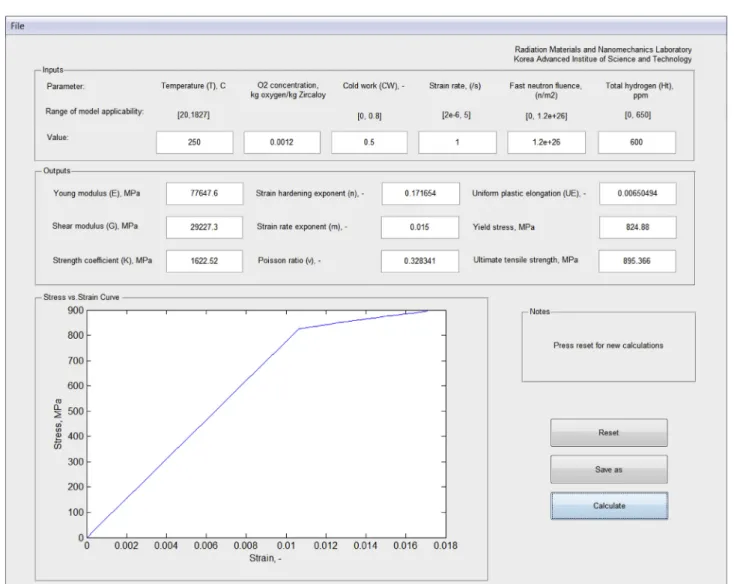This screenshot has height=584, width=734.
Task: Click the 'Shear modulus (G), MPa' label
Action: [95, 226]
